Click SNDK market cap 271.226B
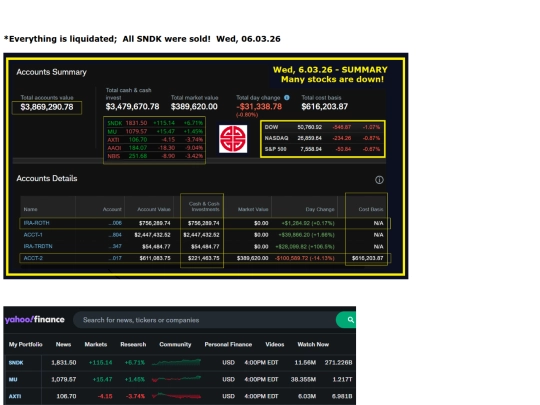Screen dimensions: 540x405 click(339, 363)
